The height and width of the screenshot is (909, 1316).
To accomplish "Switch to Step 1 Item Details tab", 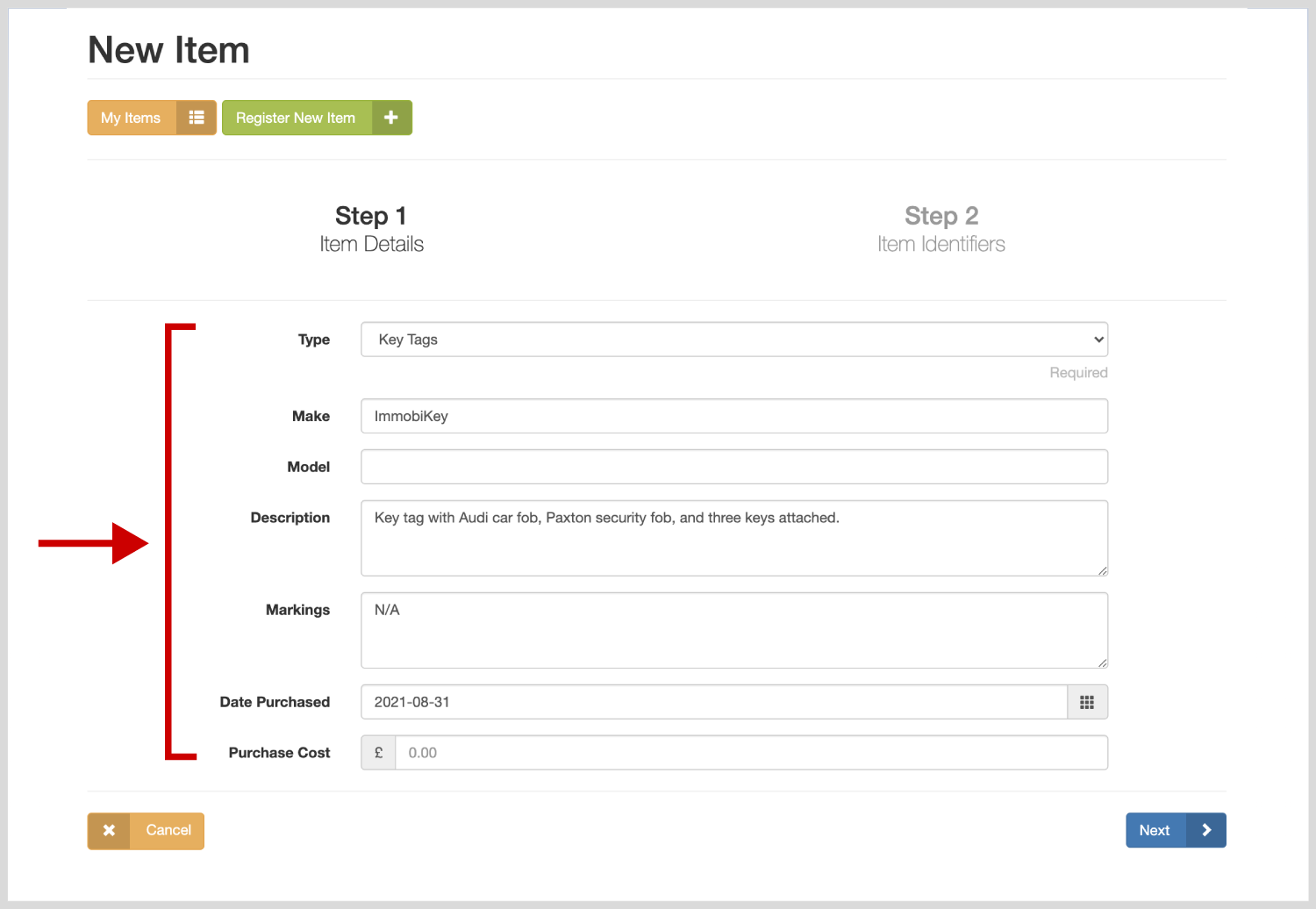I will click(x=371, y=229).
